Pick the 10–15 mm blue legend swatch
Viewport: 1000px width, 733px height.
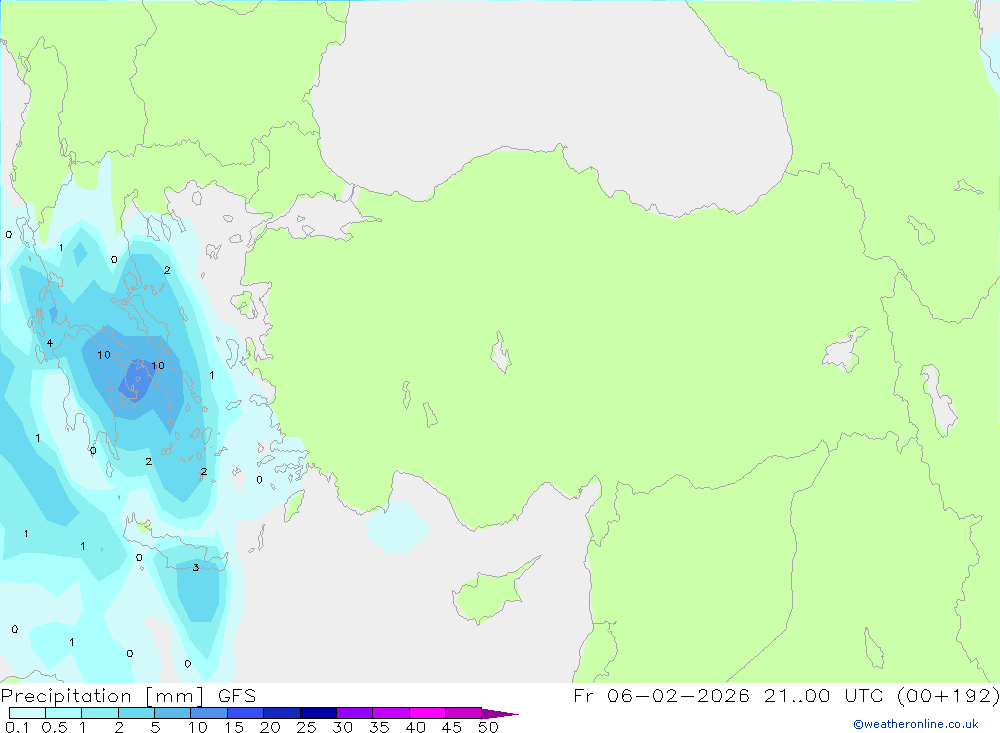pos(209,713)
